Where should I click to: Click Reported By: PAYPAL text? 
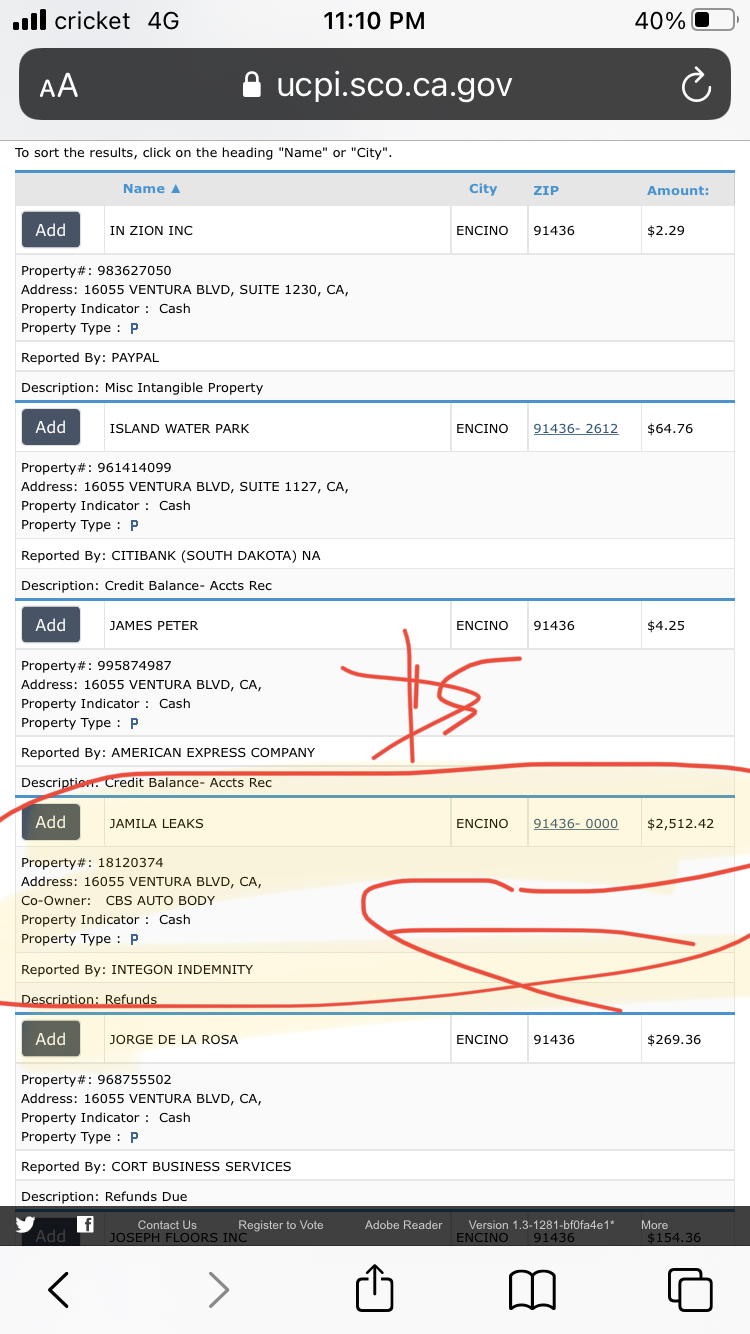90,357
